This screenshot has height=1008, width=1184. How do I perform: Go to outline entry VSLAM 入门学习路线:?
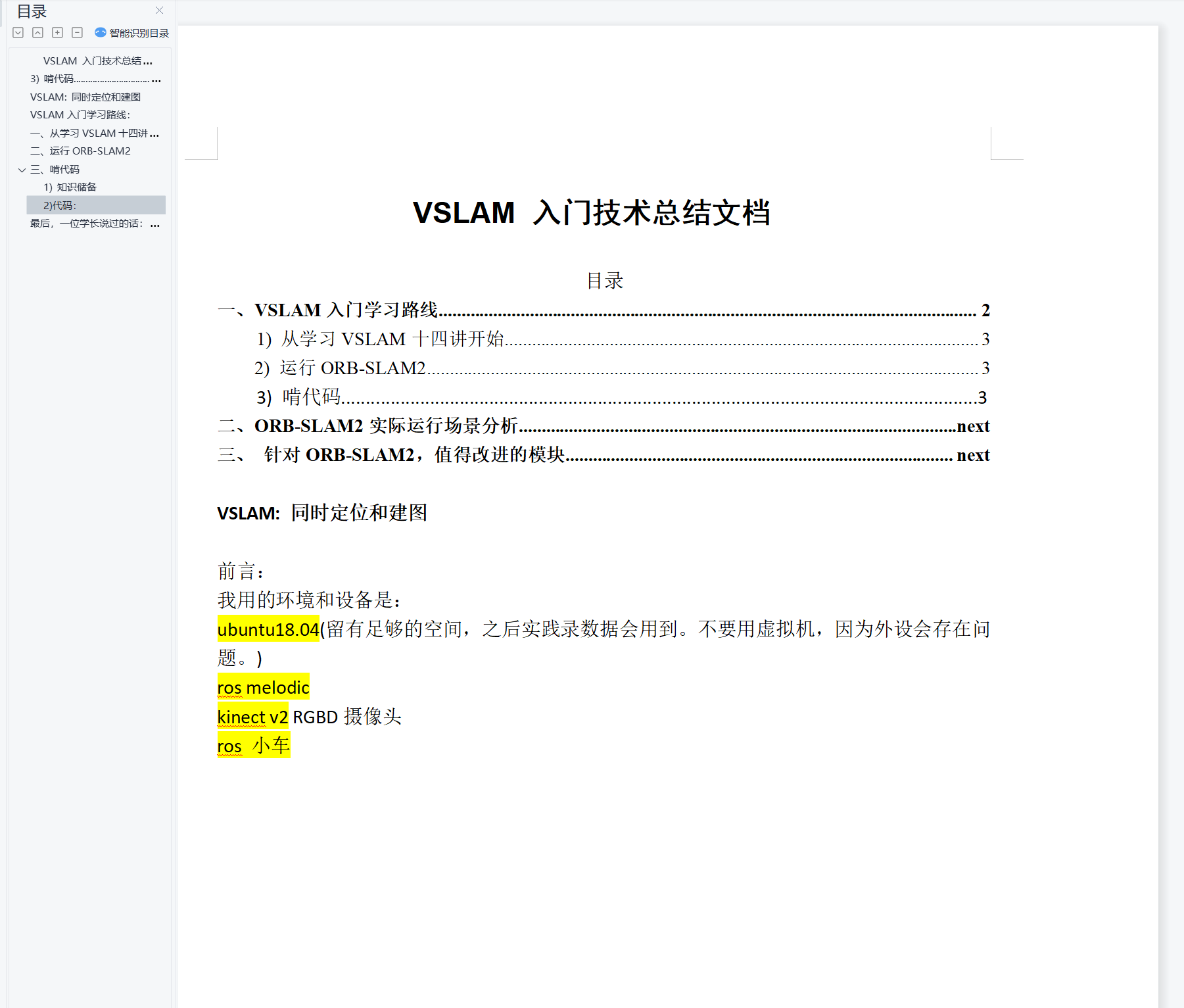tap(80, 115)
